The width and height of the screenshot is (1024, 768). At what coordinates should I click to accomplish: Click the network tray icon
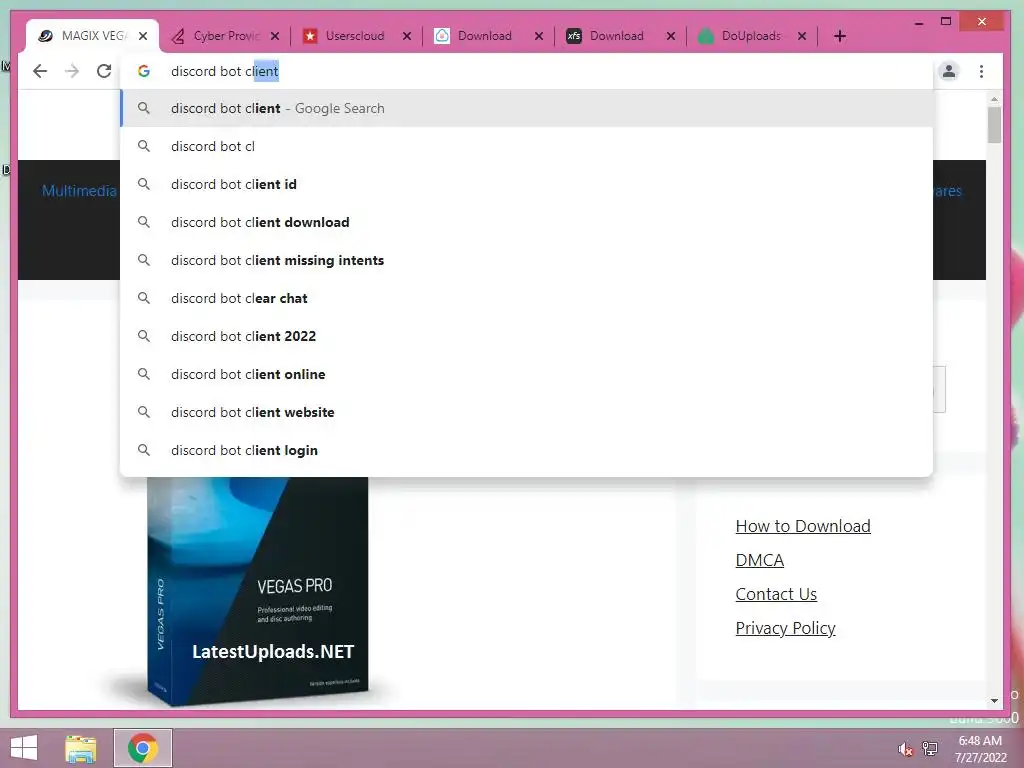point(930,748)
